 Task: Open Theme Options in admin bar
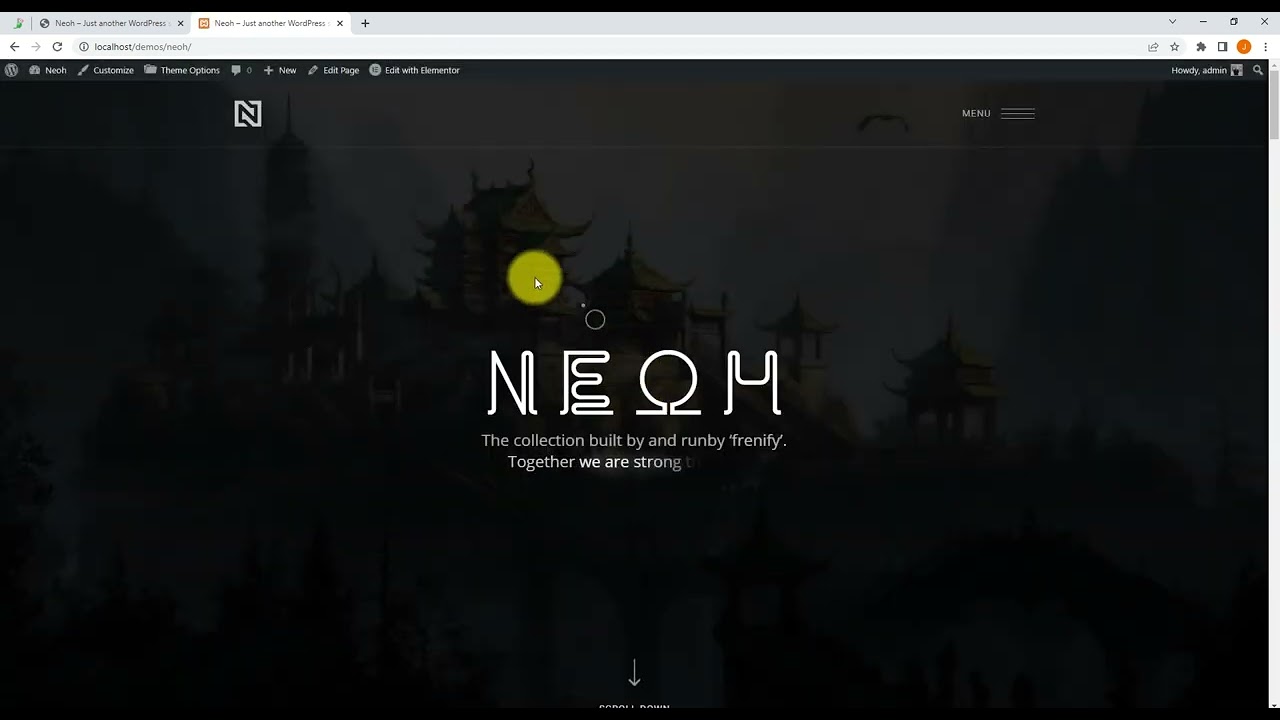click(181, 70)
